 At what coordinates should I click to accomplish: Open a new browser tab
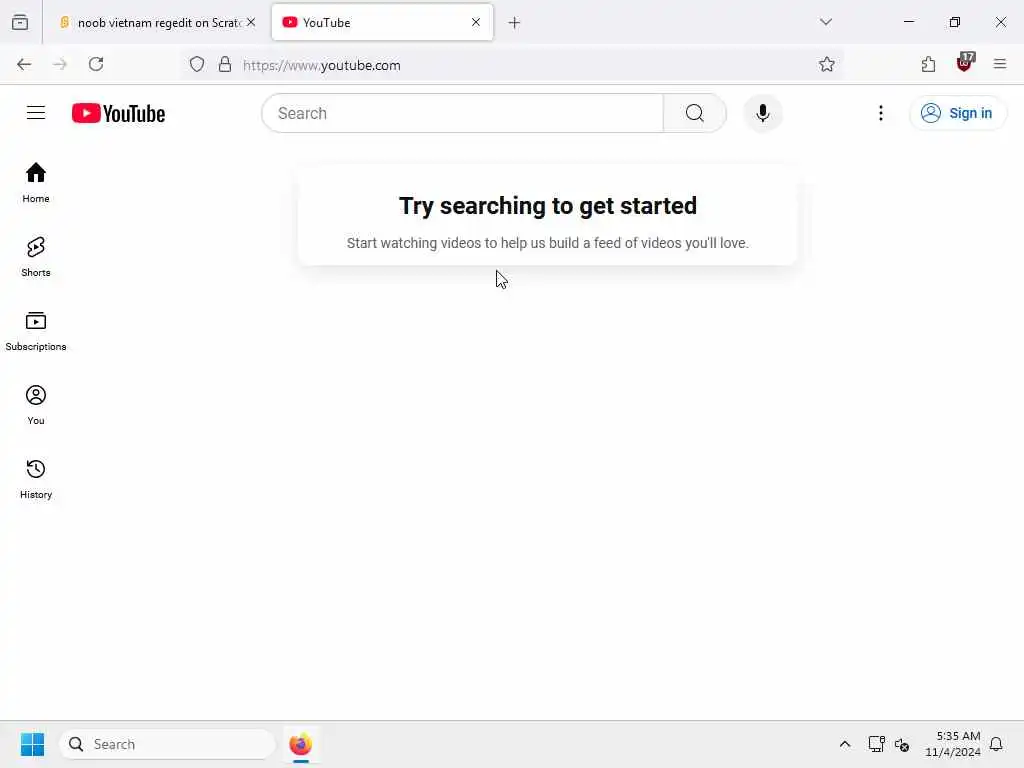[x=514, y=23]
